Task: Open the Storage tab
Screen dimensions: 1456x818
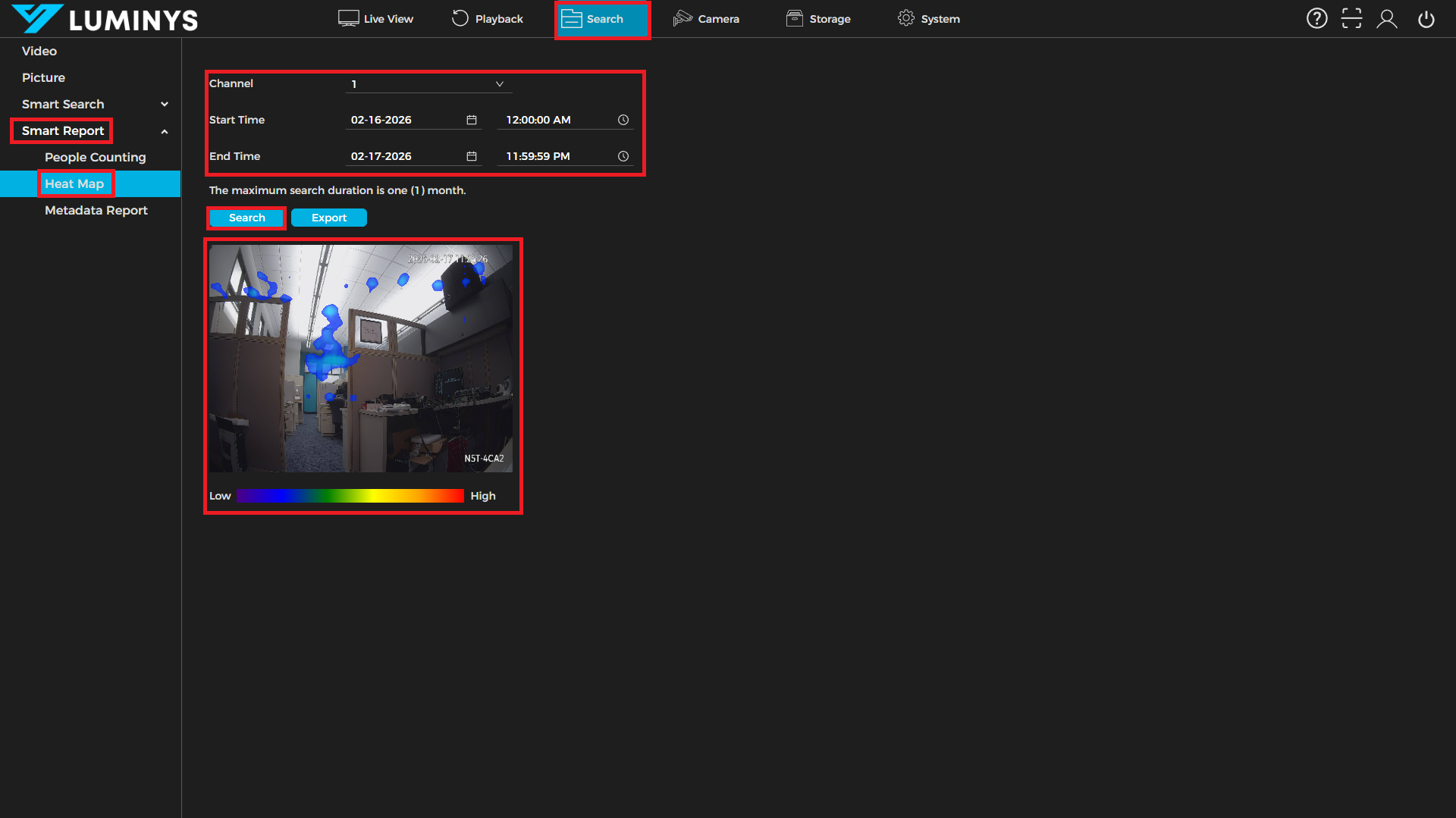Action: pyautogui.click(x=818, y=19)
